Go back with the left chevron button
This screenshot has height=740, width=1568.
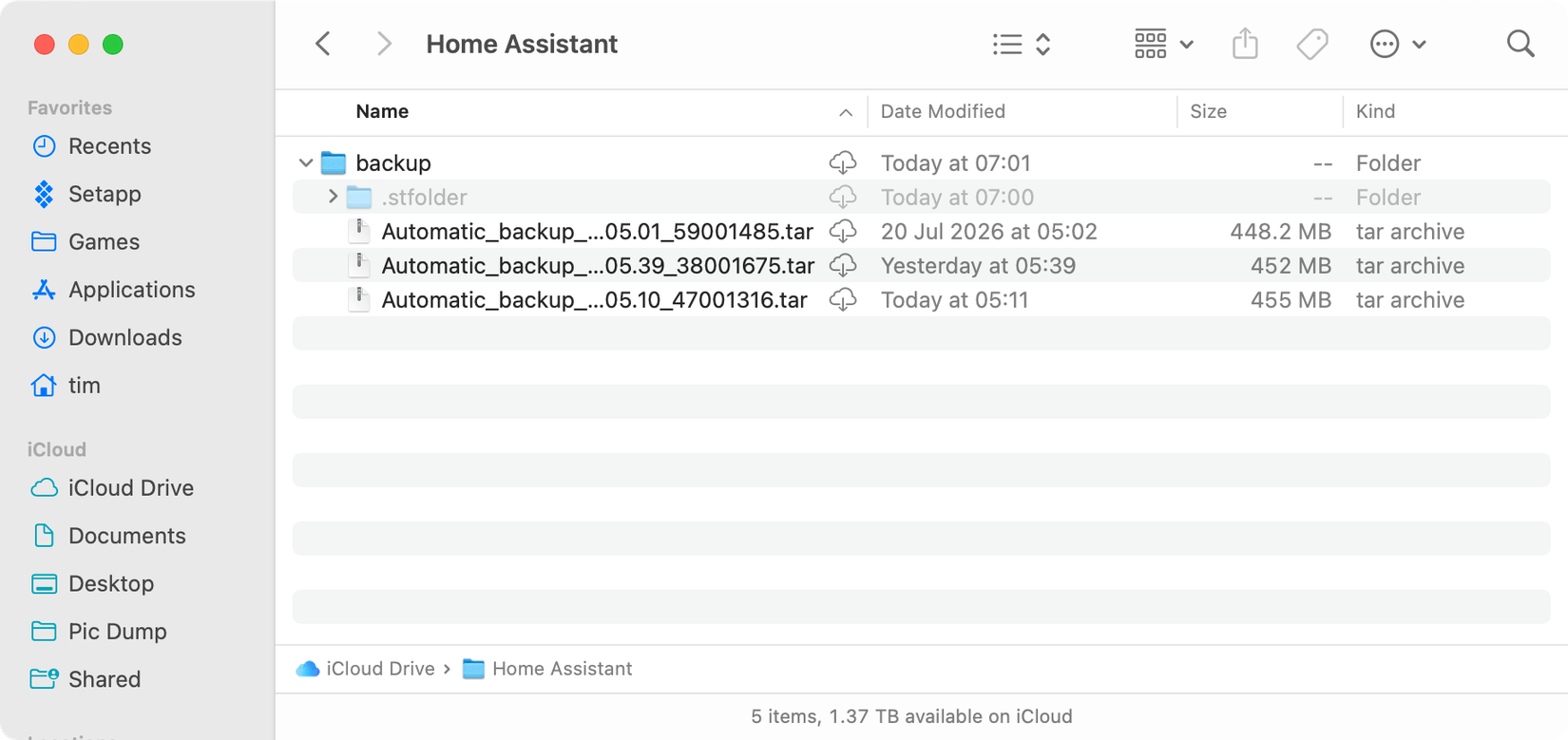pos(323,44)
